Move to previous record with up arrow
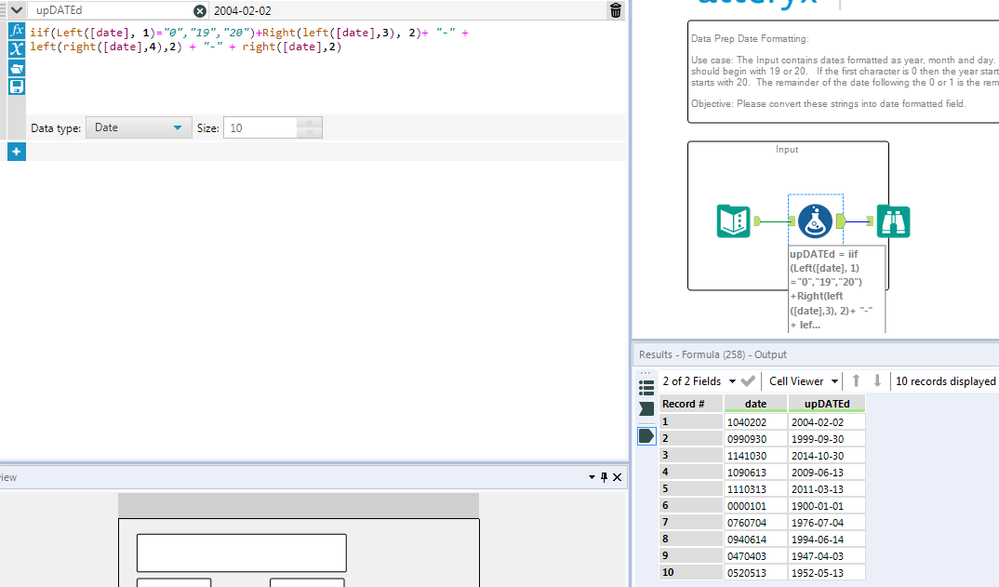The height and width of the screenshot is (587, 999). click(x=856, y=380)
